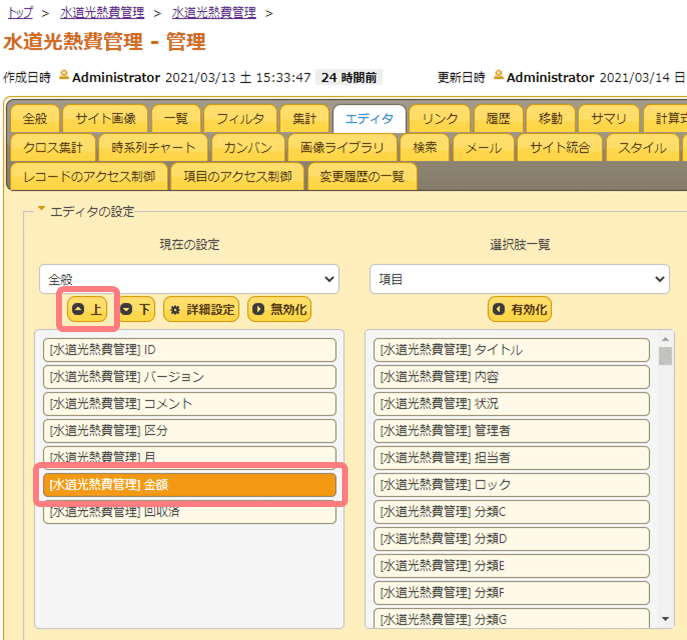Switch to the サマリ tab
Image resolution: width=687 pixels, height=640 pixels.
pos(609,118)
